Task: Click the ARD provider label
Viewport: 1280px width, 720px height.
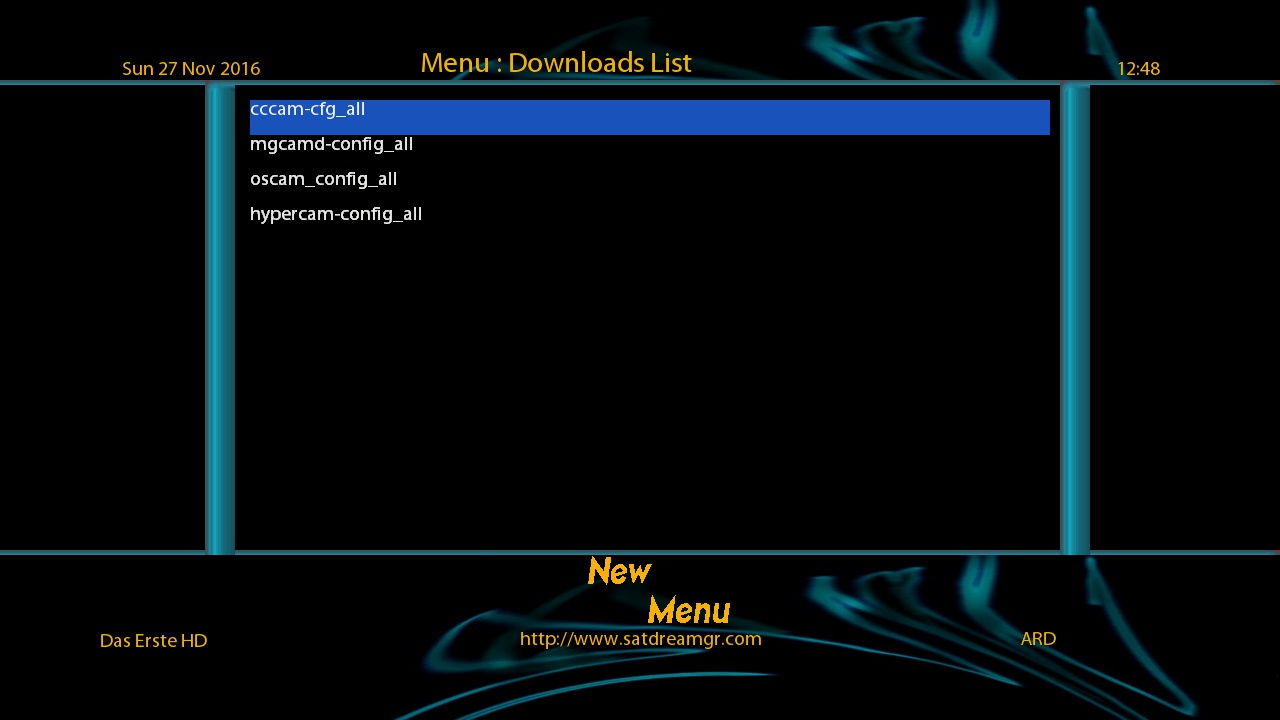Action: (x=1038, y=638)
